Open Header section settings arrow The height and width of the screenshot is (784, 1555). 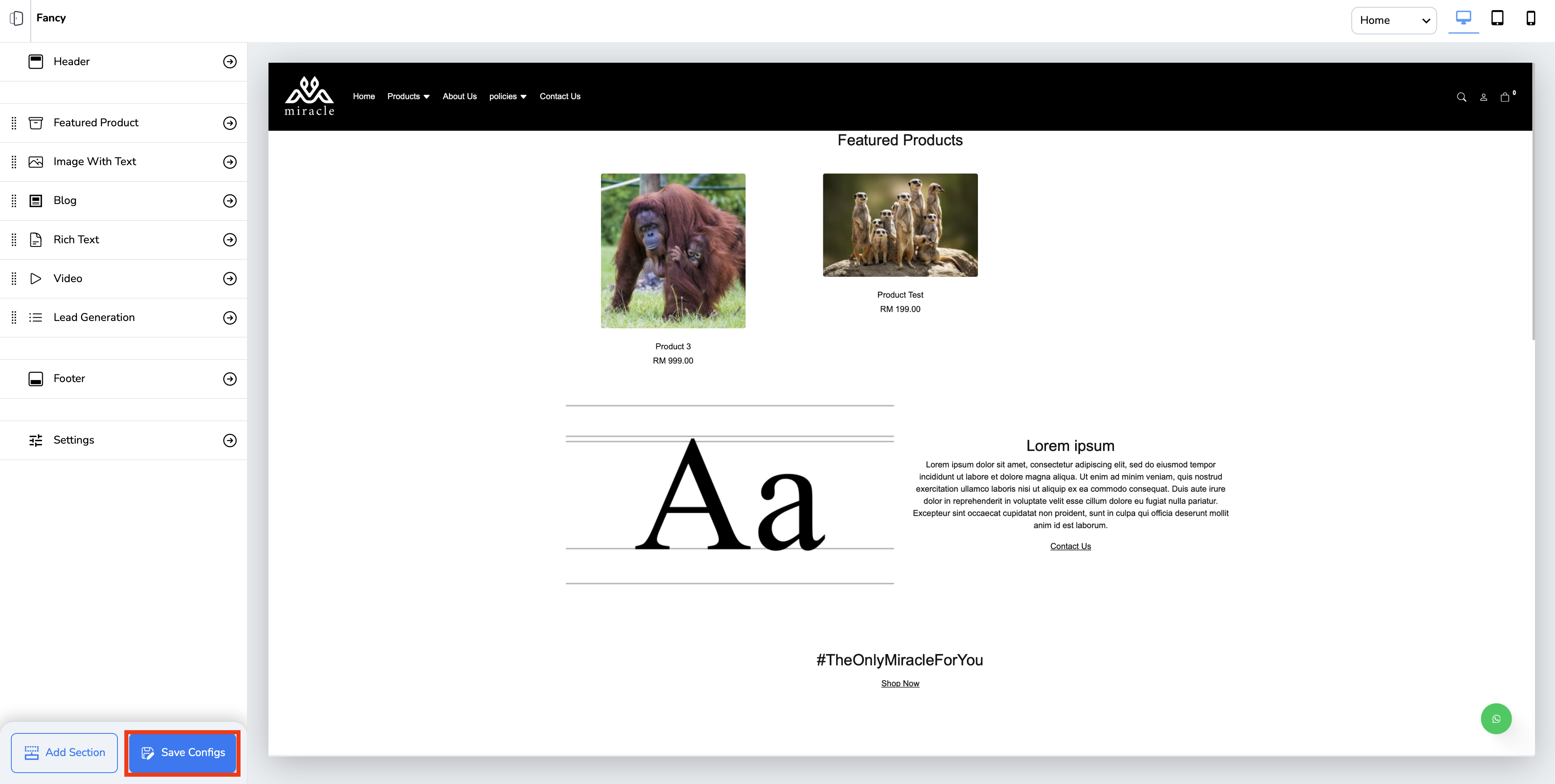(229, 62)
